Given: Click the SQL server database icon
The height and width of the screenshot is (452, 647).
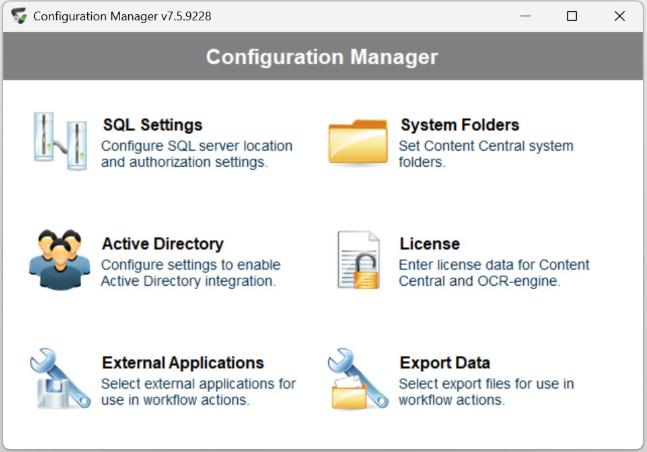Looking at the screenshot, I should pyautogui.click(x=58, y=141).
